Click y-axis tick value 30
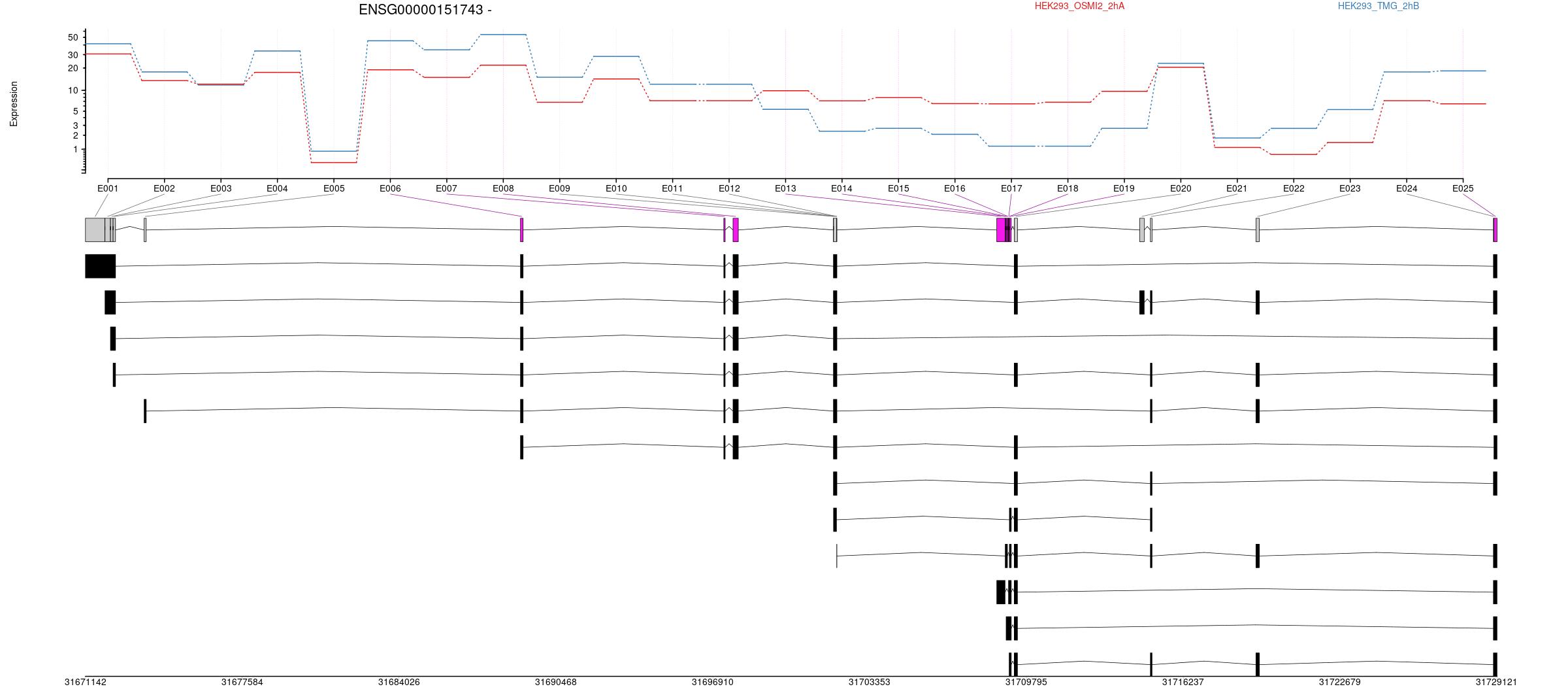Screen dimensions: 1568x693 tap(73, 55)
